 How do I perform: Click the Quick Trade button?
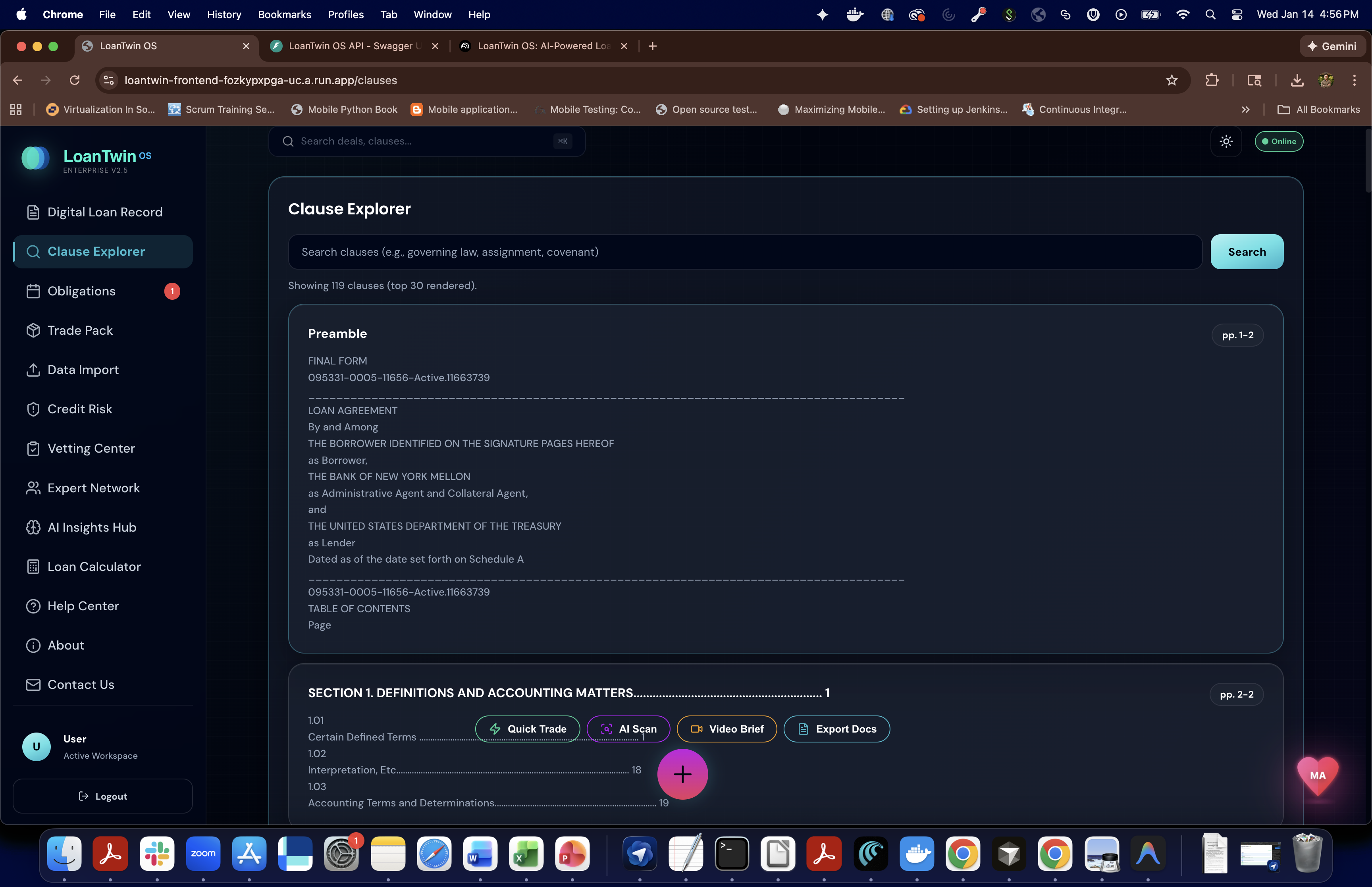(527, 729)
